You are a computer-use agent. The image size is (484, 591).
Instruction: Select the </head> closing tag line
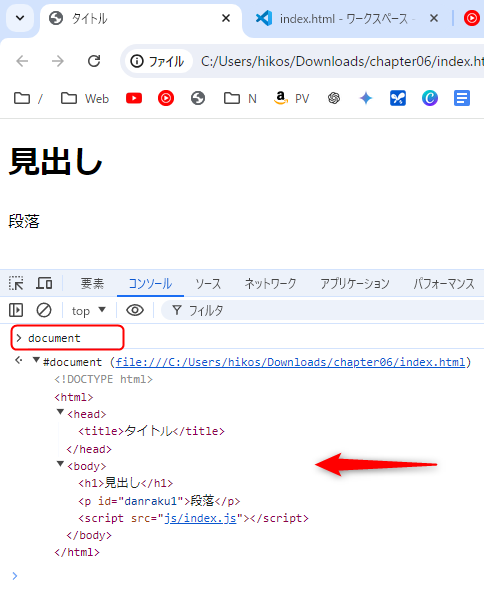(89, 449)
